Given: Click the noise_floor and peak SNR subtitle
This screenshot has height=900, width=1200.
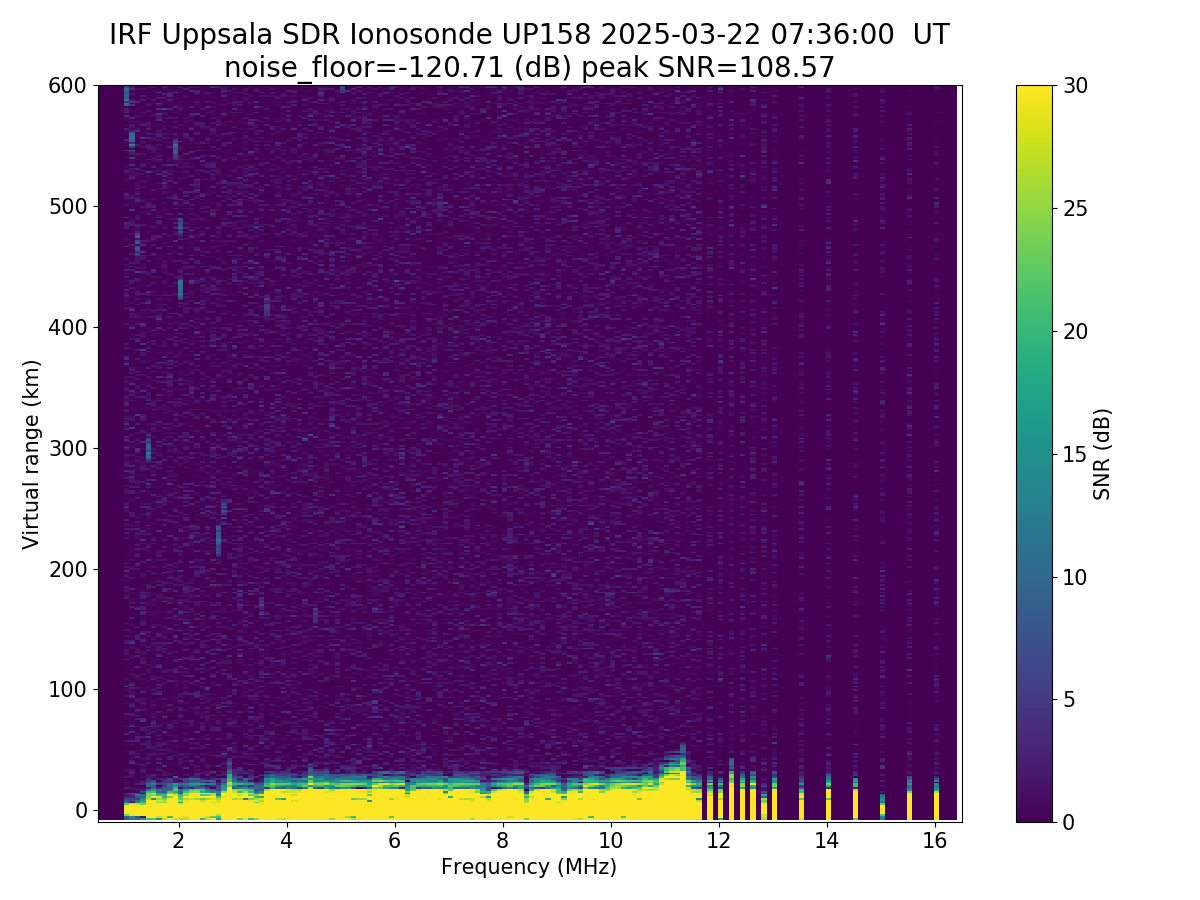Looking at the screenshot, I should [529, 67].
